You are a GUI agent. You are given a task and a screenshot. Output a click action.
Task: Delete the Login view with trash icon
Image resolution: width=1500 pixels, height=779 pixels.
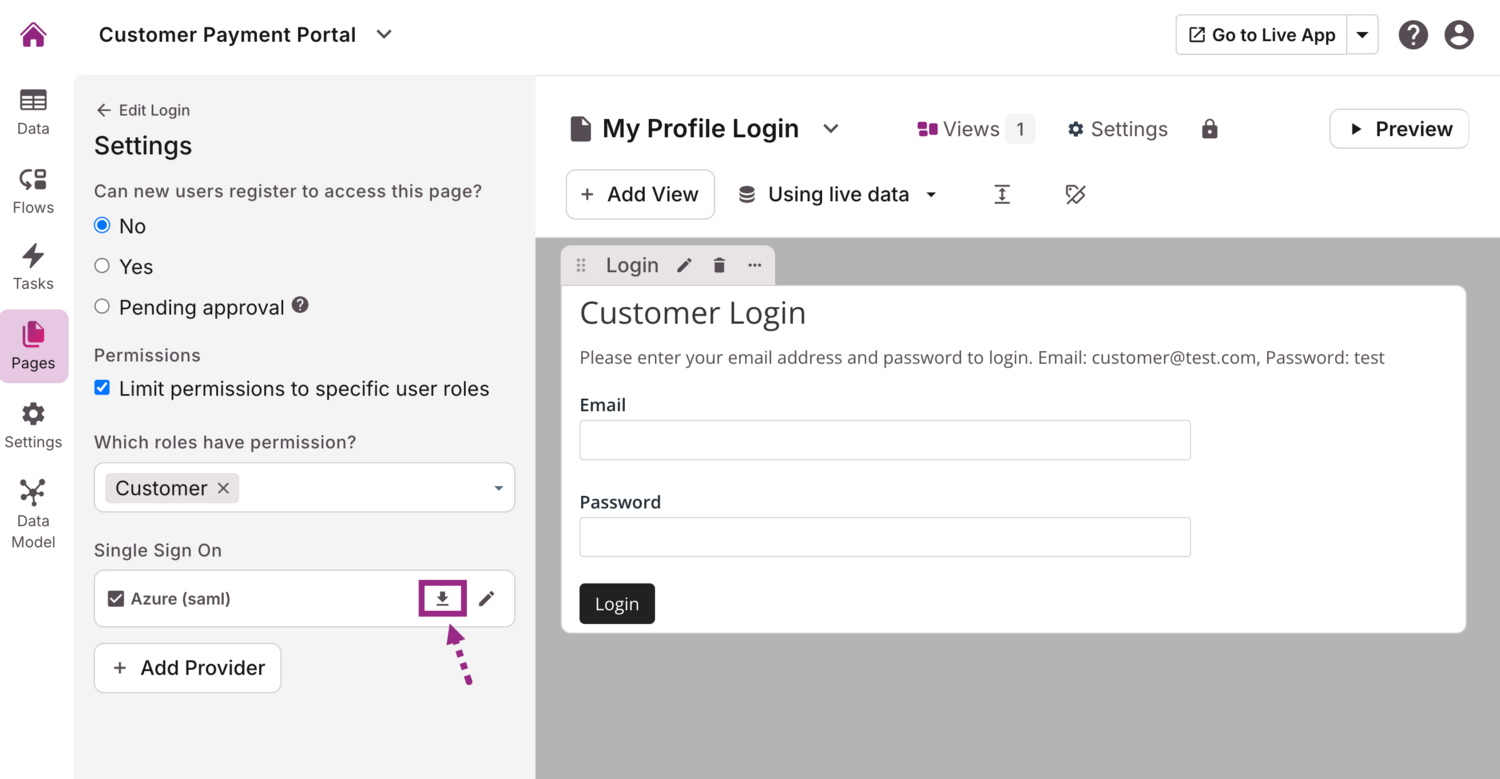tap(719, 265)
